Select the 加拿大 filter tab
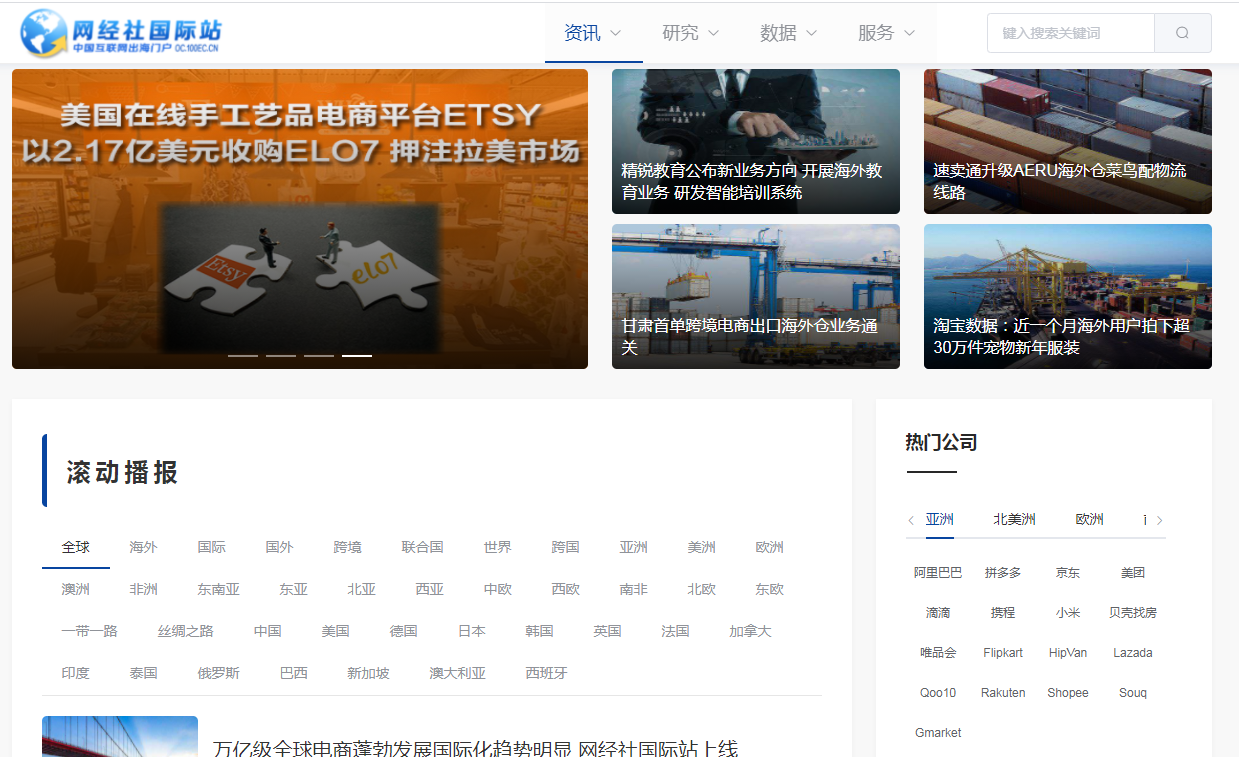The image size is (1239, 757). (x=751, y=631)
